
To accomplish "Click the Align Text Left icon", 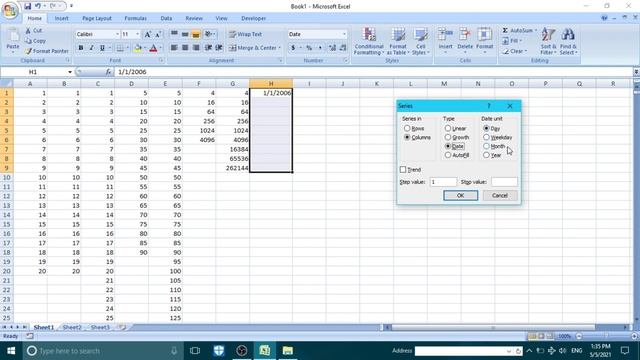I will (174, 48).
